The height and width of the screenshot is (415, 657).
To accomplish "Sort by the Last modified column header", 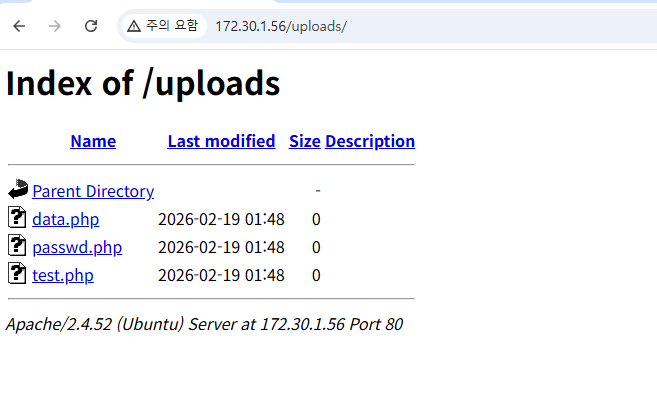I will click(x=221, y=141).
